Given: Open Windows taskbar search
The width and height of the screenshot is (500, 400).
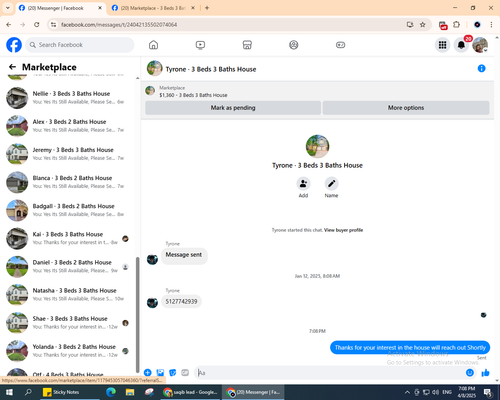Looking at the screenshot, I should coord(28,392).
